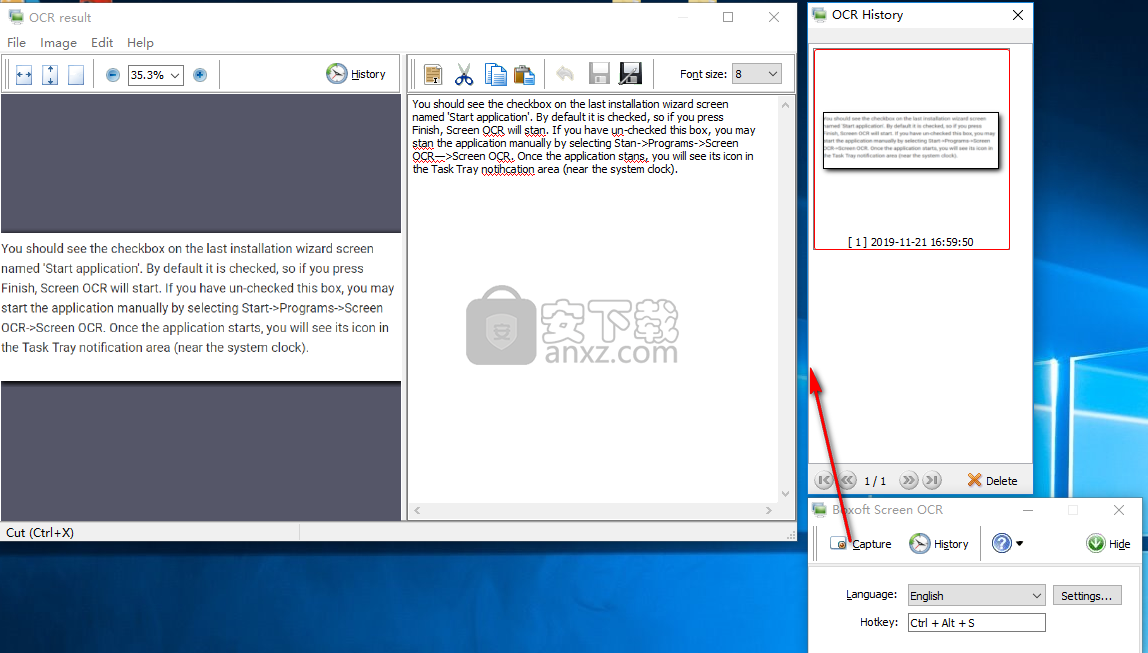Click the text pane horizontal scrollbar left arrow

click(417, 510)
